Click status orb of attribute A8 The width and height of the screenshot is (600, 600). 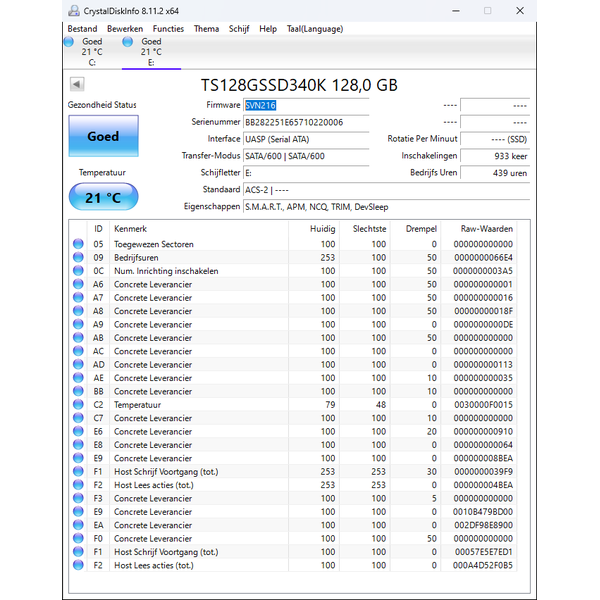[78, 311]
